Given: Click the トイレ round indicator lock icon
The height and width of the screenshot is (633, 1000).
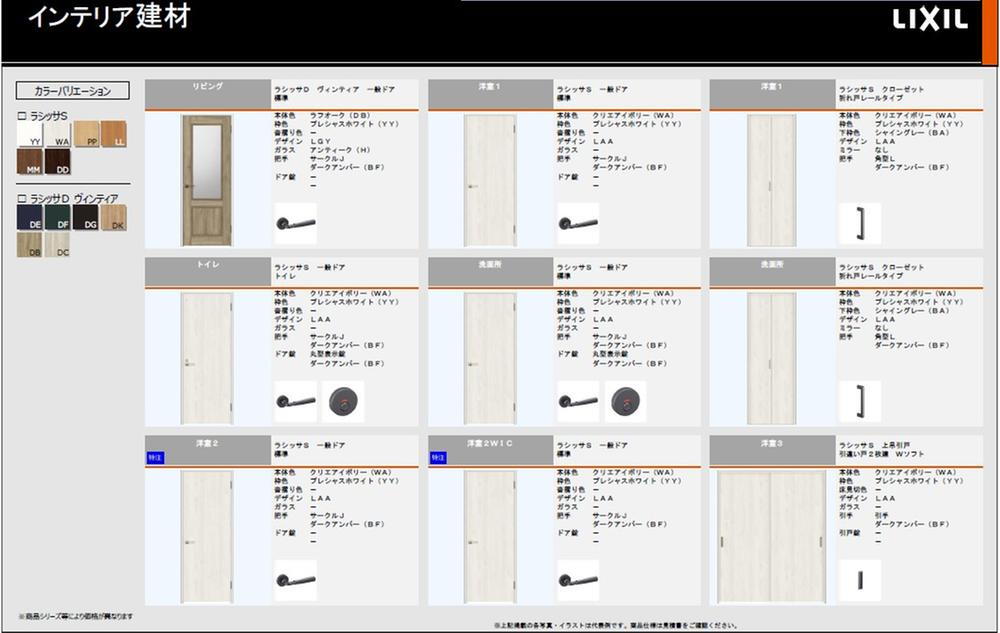Looking at the screenshot, I should (x=343, y=402).
